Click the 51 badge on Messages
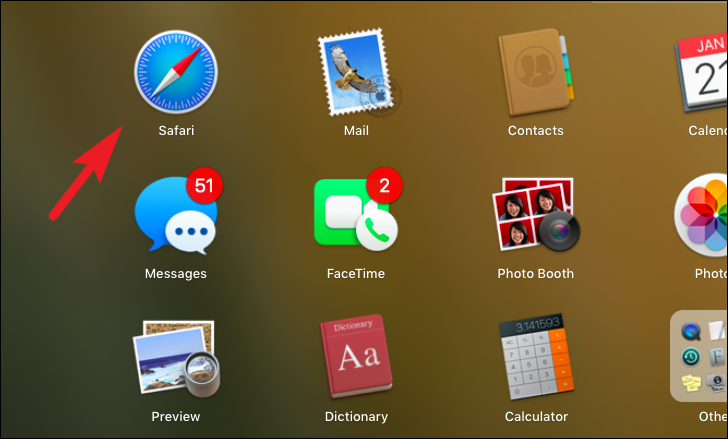The height and width of the screenshot is (439, 728). (204, 186)
